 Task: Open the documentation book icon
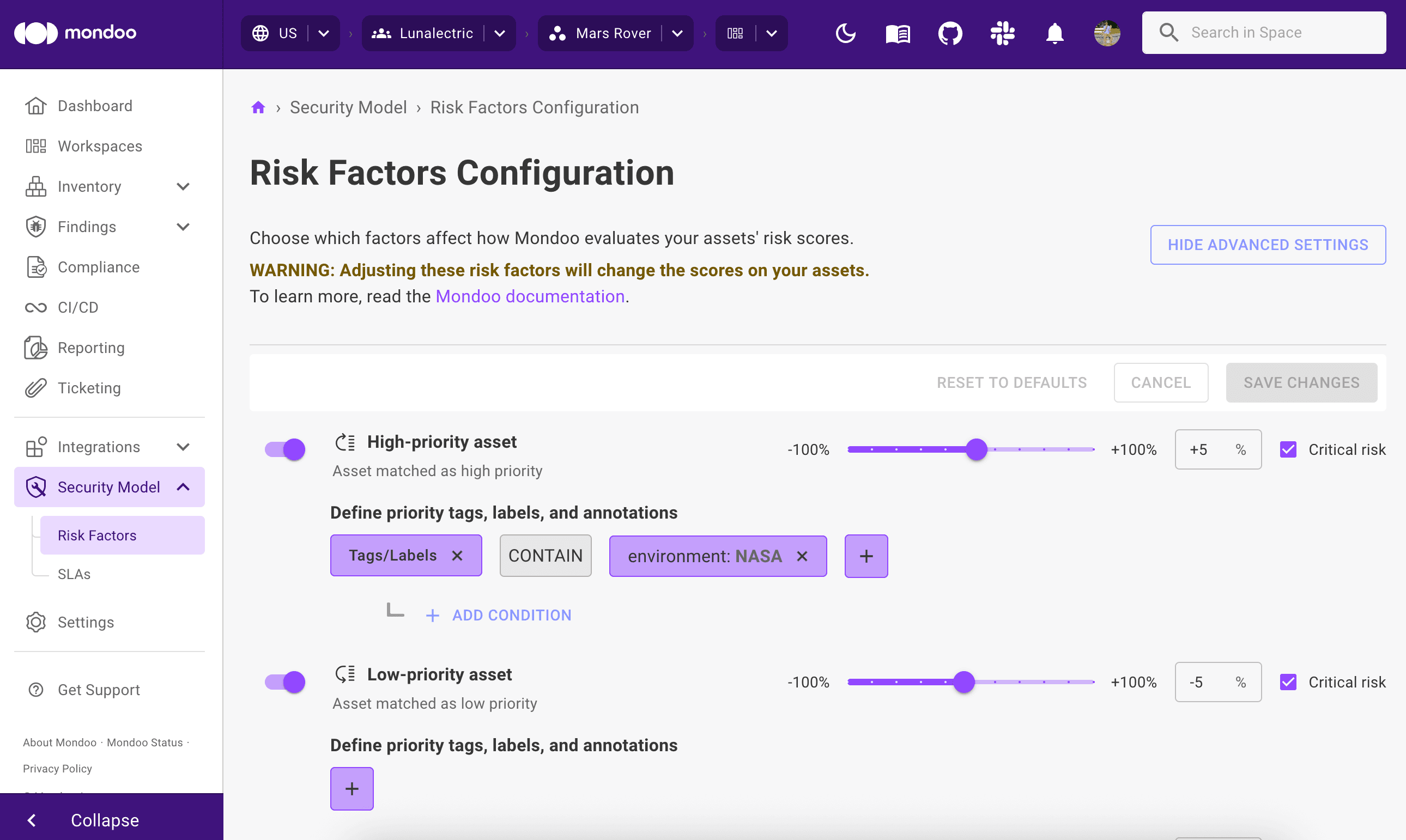[x=897, y=33]
